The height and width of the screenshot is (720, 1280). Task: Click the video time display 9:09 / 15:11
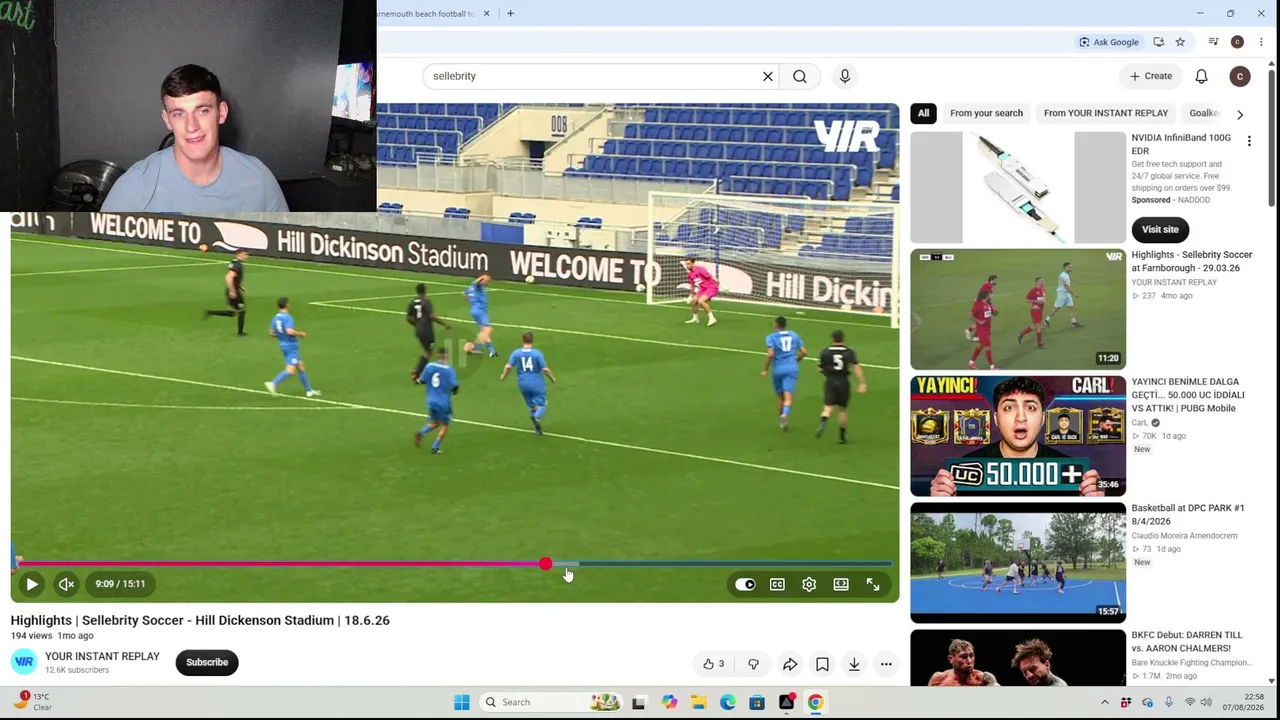(120, 584)
